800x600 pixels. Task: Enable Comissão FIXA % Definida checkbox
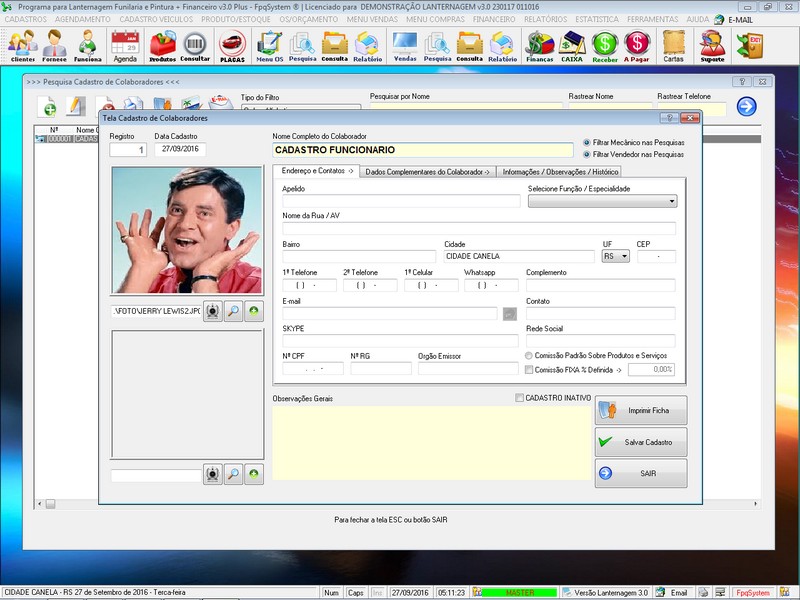coord(530,370)
